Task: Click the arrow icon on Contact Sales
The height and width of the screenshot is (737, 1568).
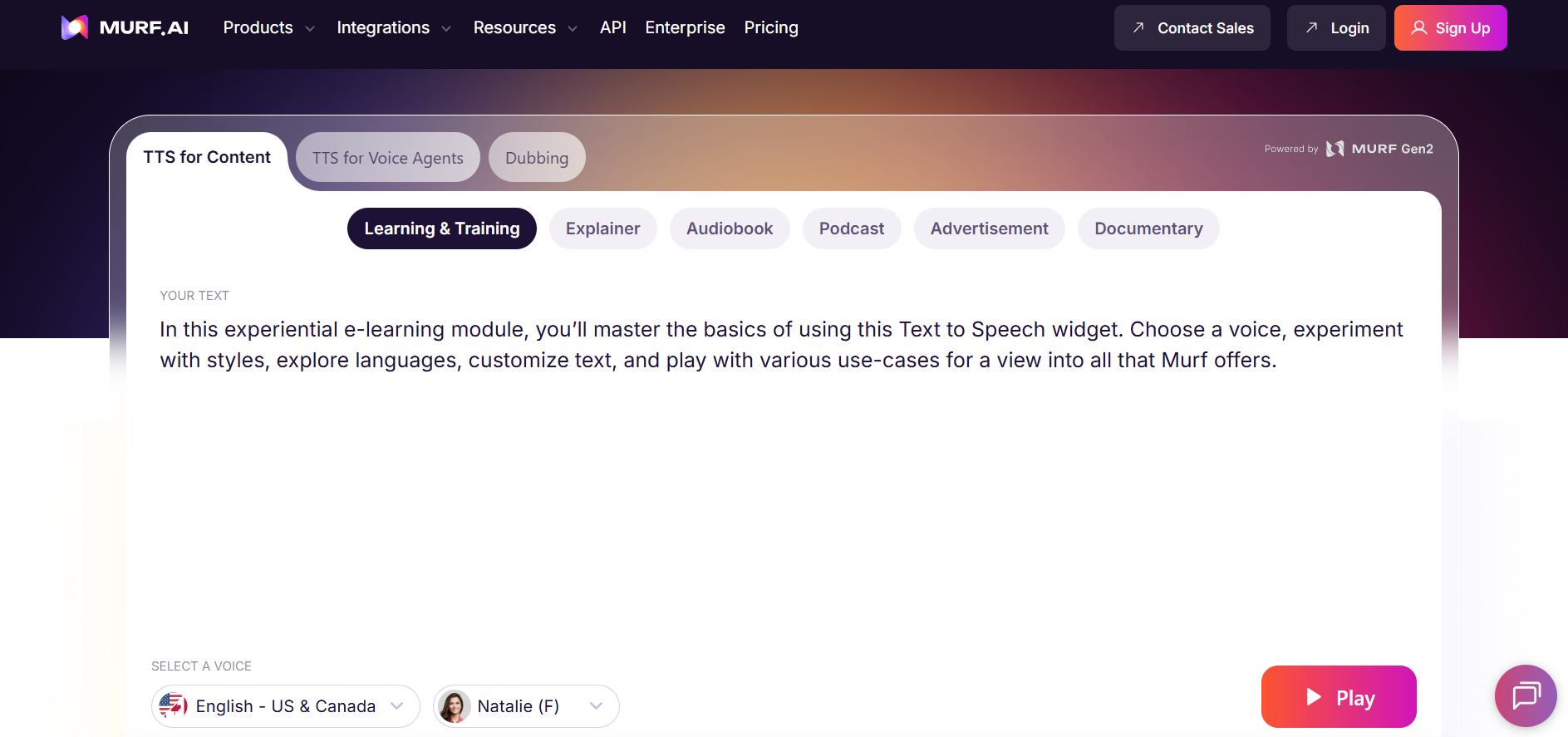Action: coord(1138,27)
